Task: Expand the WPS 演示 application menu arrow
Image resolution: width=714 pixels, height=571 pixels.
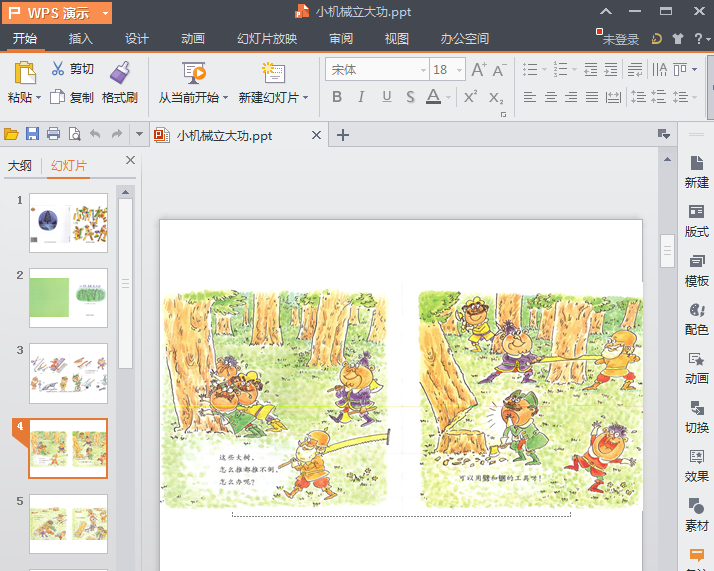Action: pyautogui.click(x=105, y=13)
